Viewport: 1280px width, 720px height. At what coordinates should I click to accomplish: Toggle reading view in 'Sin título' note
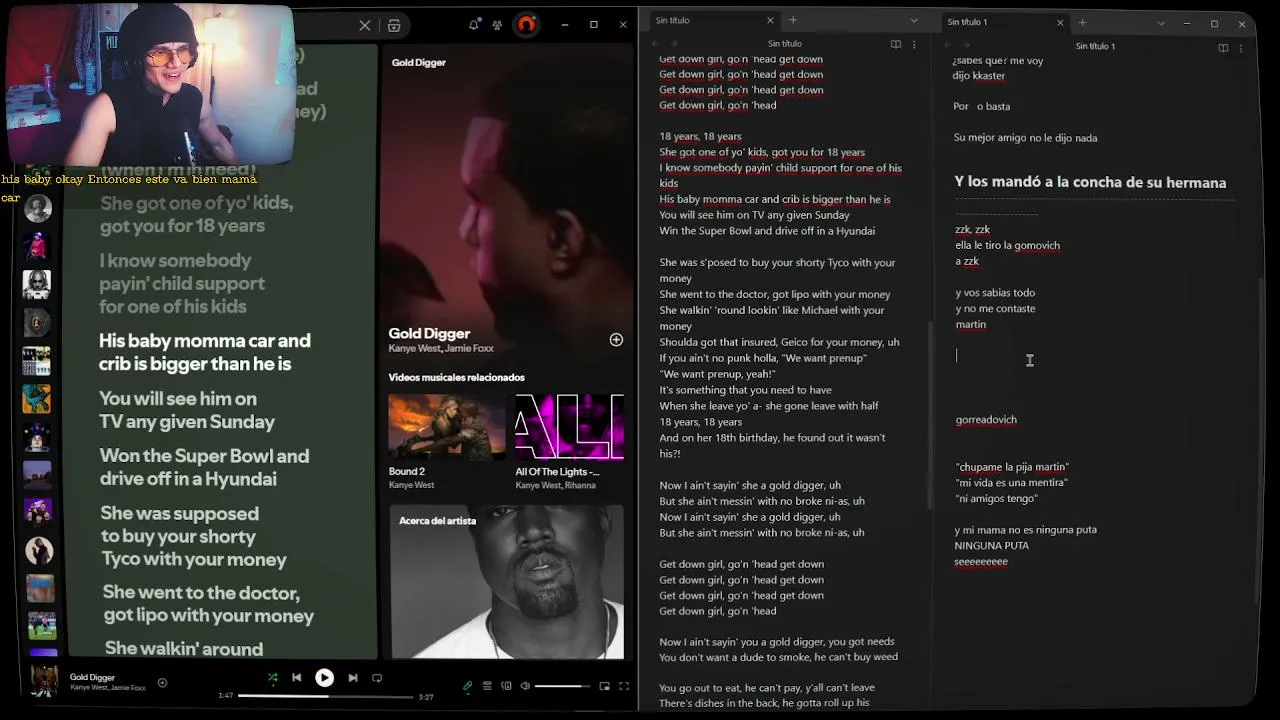(896, 45)
